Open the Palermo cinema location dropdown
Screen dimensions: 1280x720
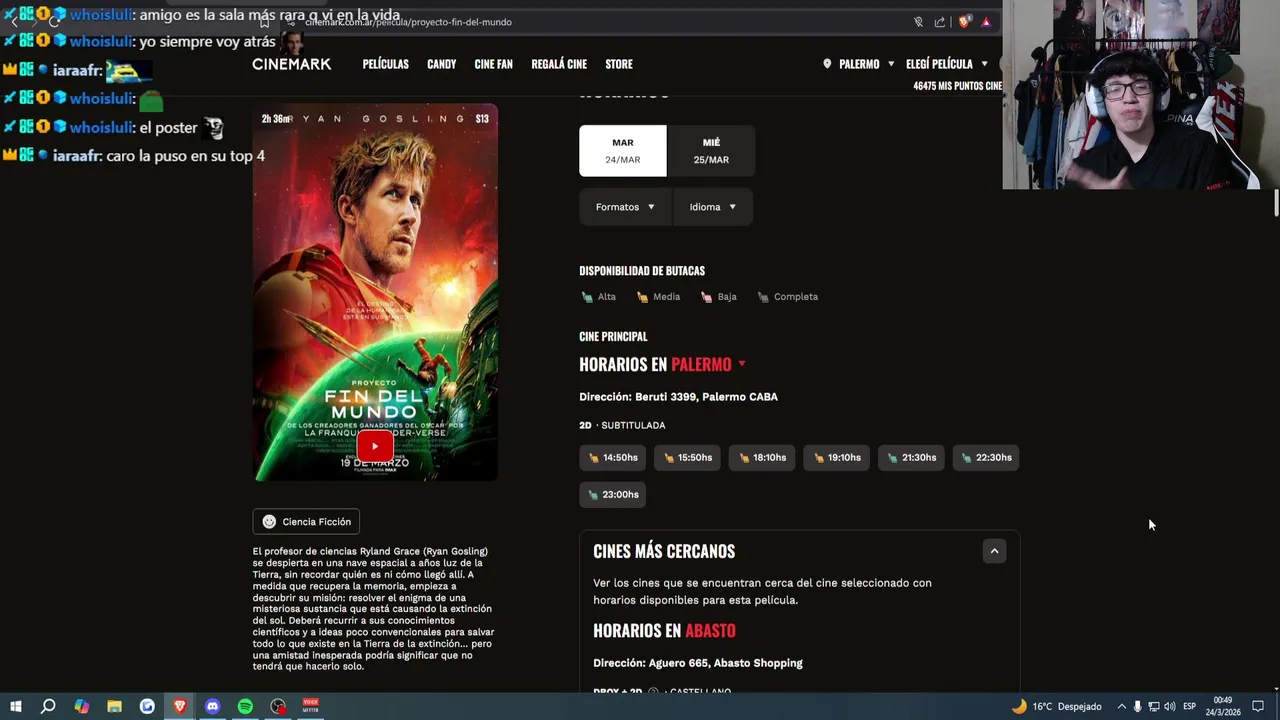pyautogui.click(x=858, y=64)
